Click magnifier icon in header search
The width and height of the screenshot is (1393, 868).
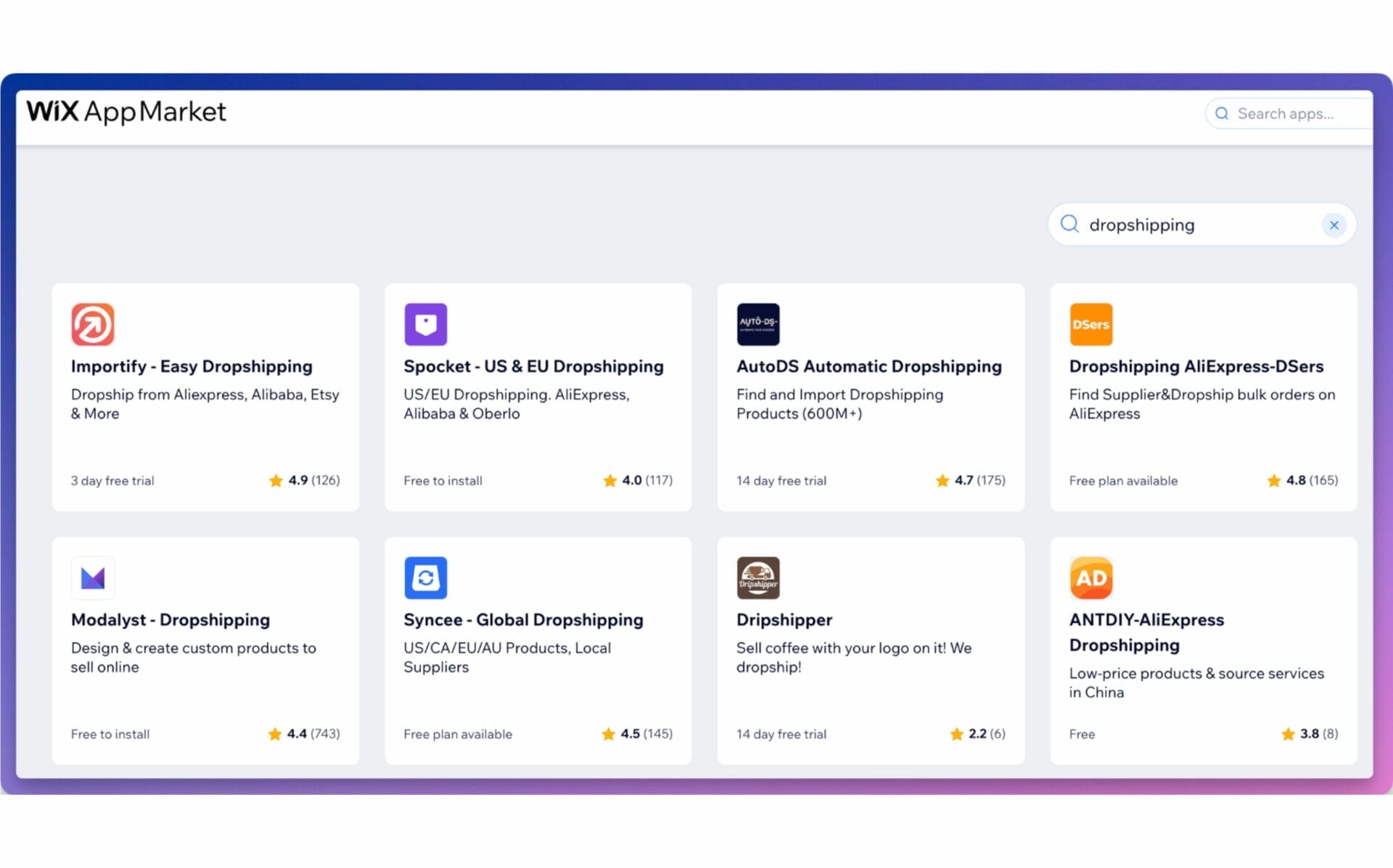1222,114
